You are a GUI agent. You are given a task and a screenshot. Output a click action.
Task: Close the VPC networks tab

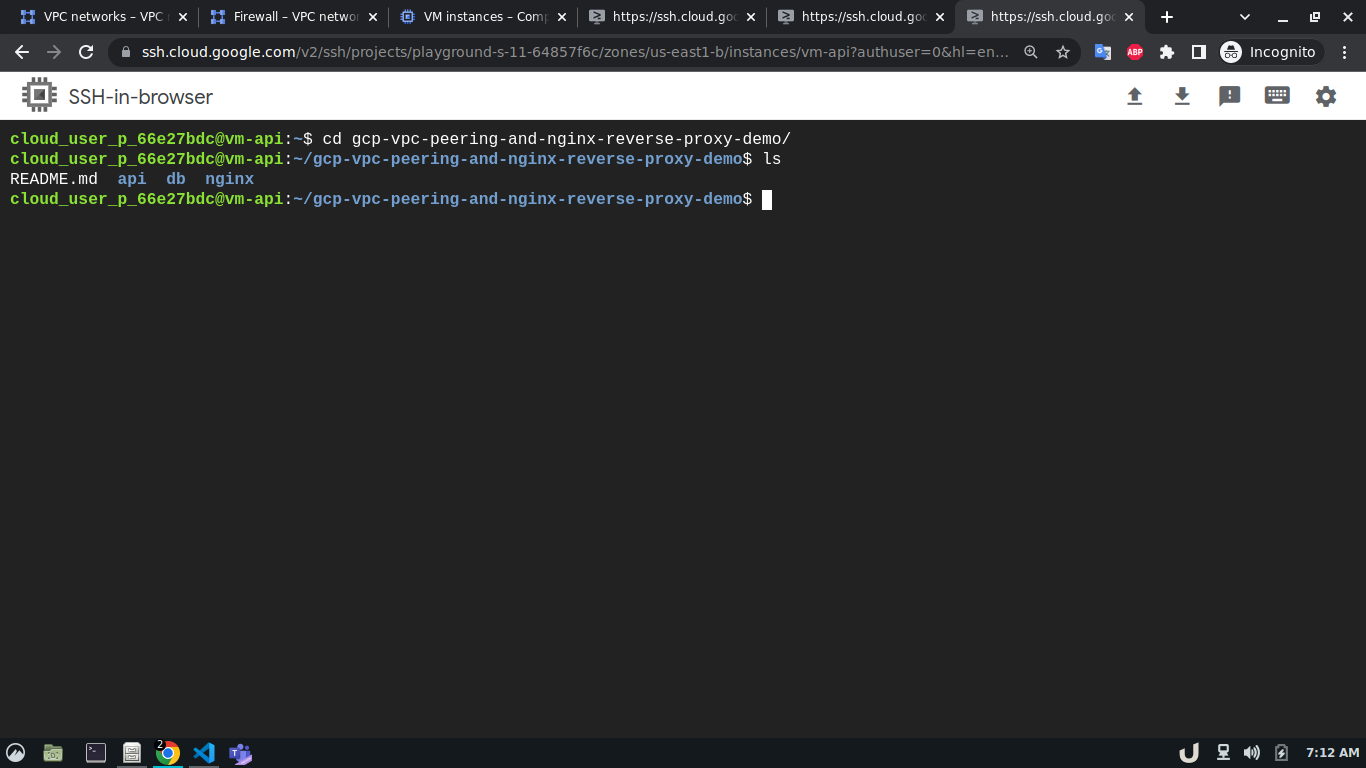pos(182,17)
